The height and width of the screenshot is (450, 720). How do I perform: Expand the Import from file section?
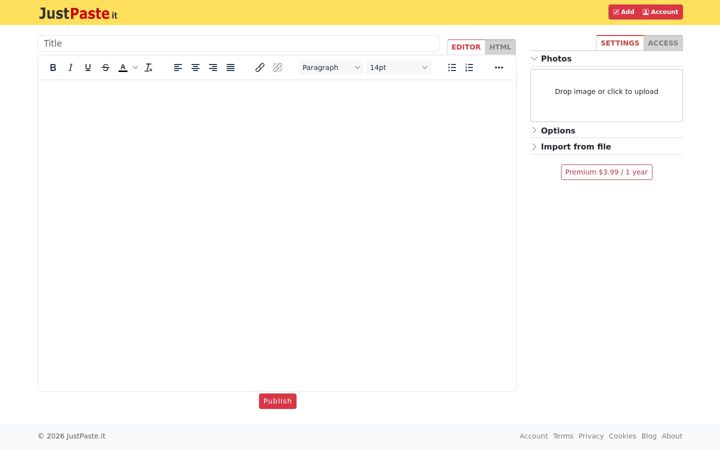click(x=606, y=147)
